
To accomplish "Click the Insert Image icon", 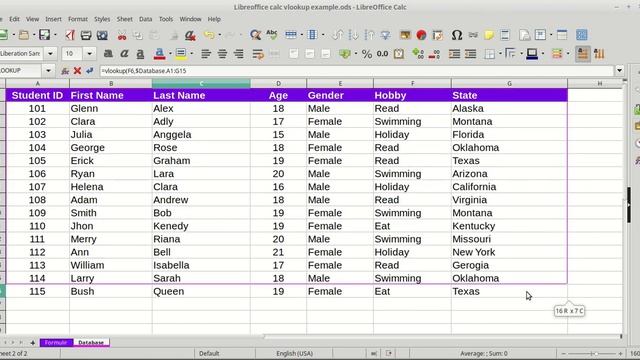I will click(405, 35).
